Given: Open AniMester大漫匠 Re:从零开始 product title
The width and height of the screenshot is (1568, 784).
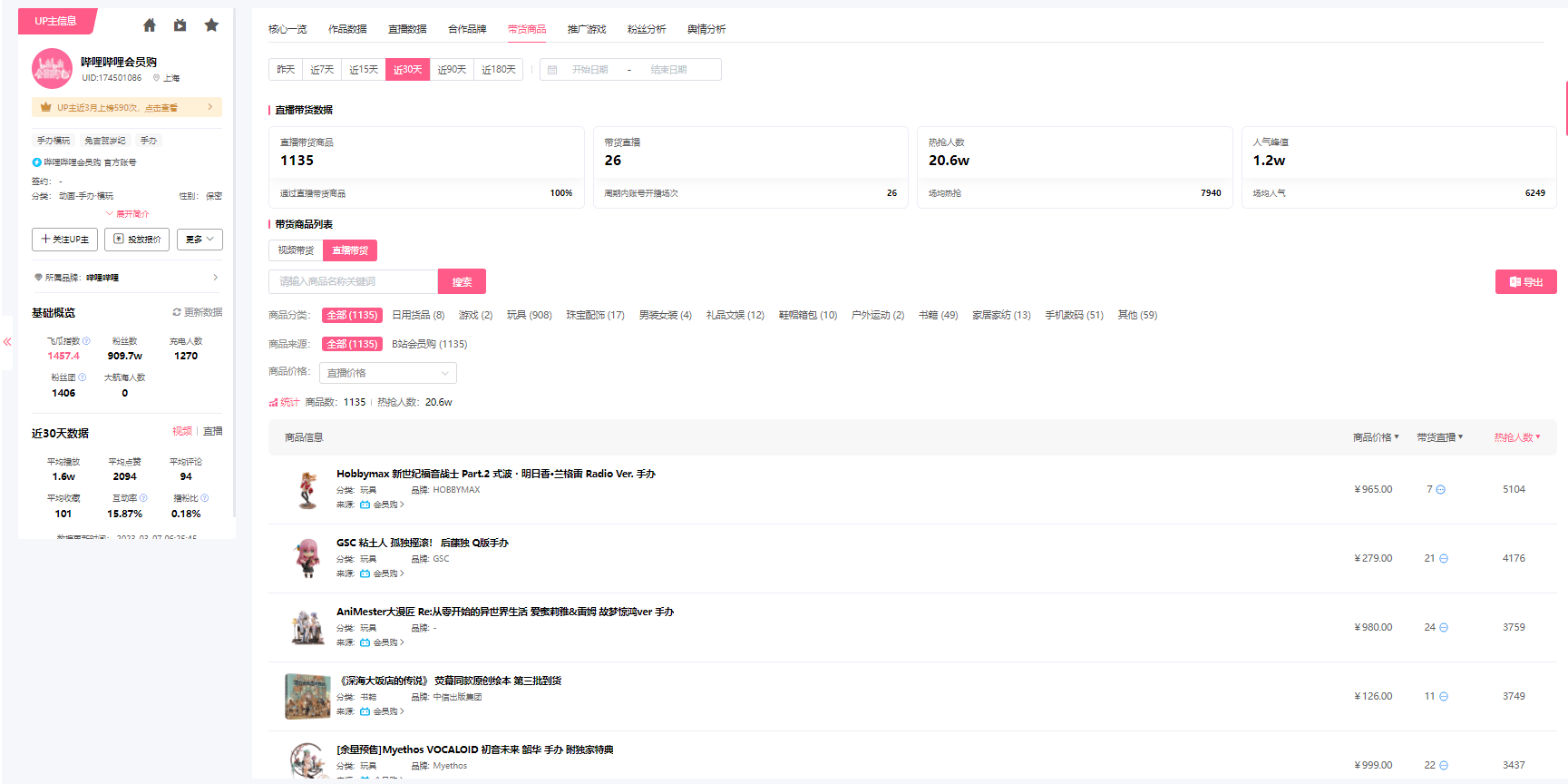Looking at the screenshot, I should (x=505, y=612).
